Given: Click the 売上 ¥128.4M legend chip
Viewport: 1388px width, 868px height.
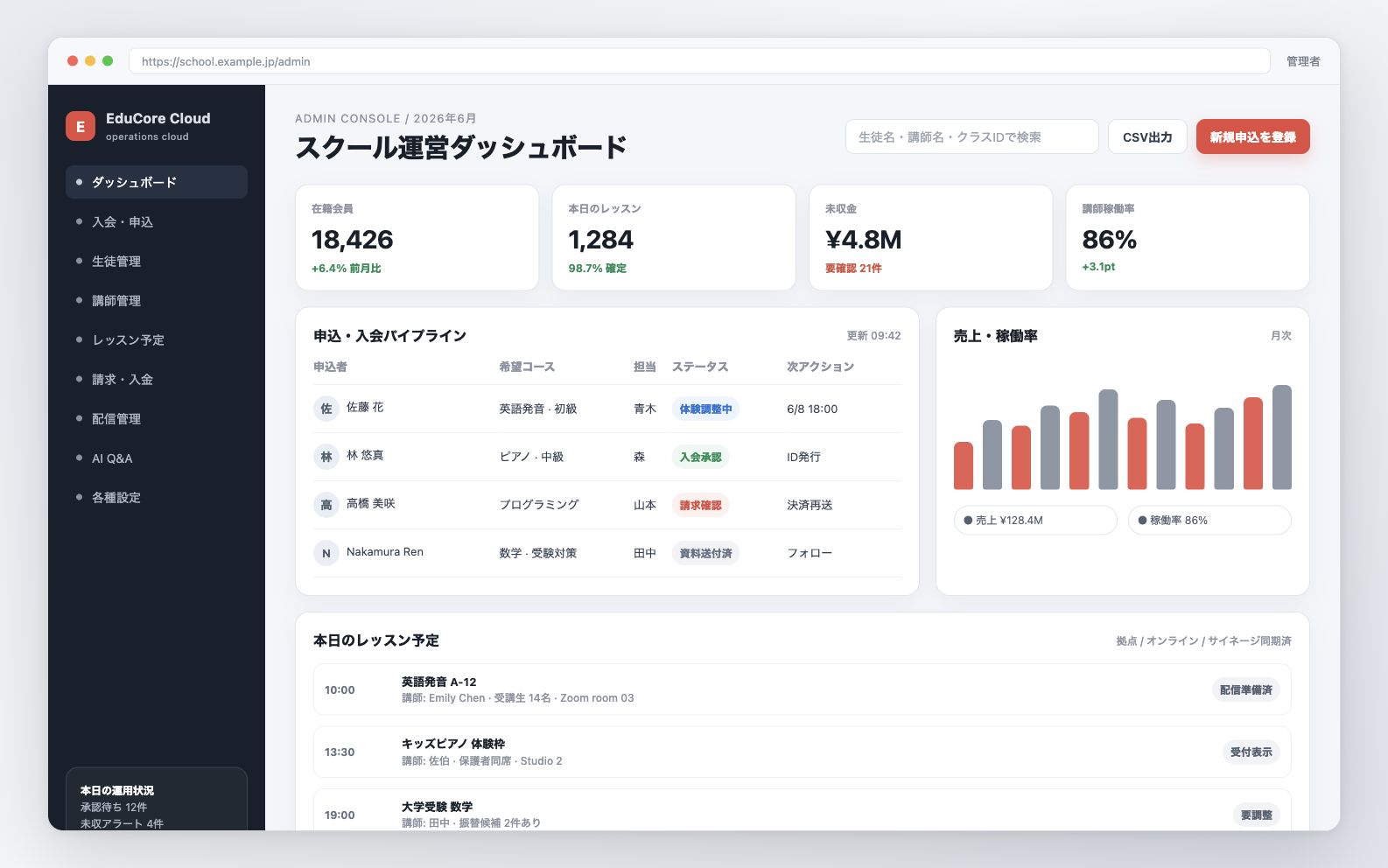Looking at the screenshot, I should 1035,520.
